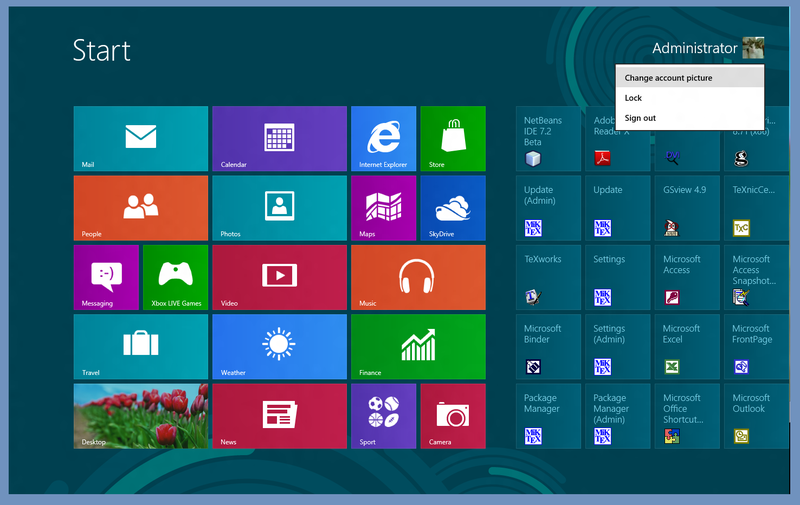Choose Lock from account menu
800x505 pixels.
pyautogui.click(x=689, y=98)
